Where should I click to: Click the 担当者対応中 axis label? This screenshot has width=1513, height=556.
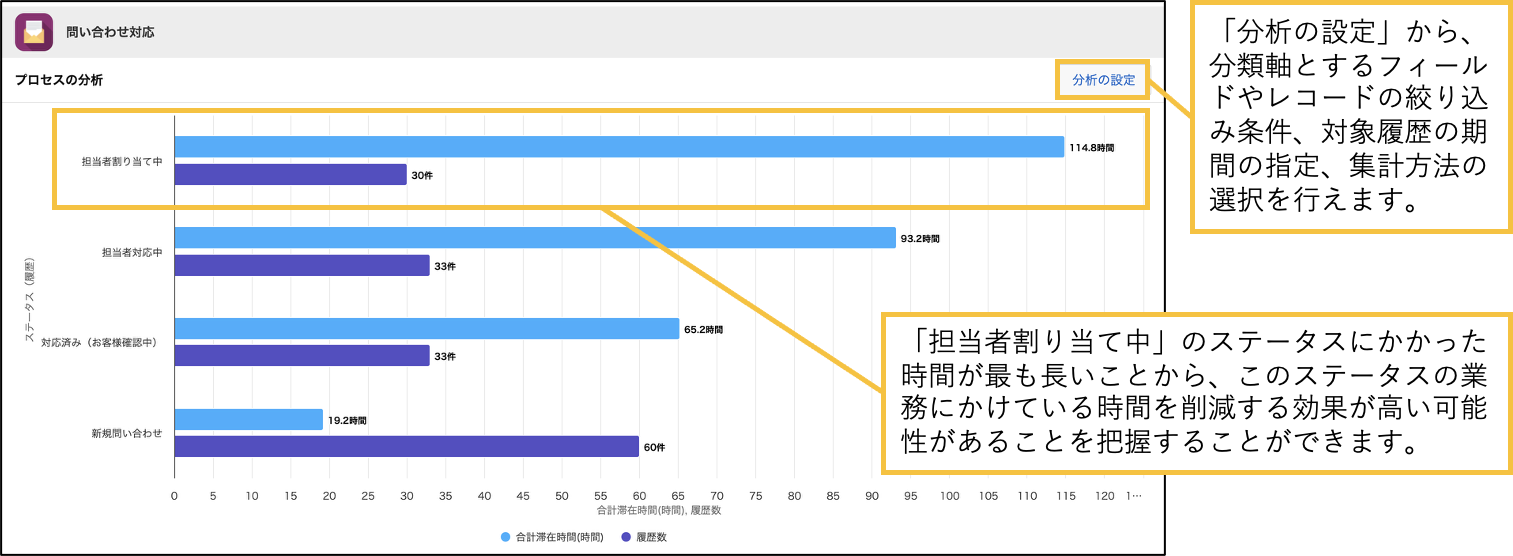coord(132,252)
